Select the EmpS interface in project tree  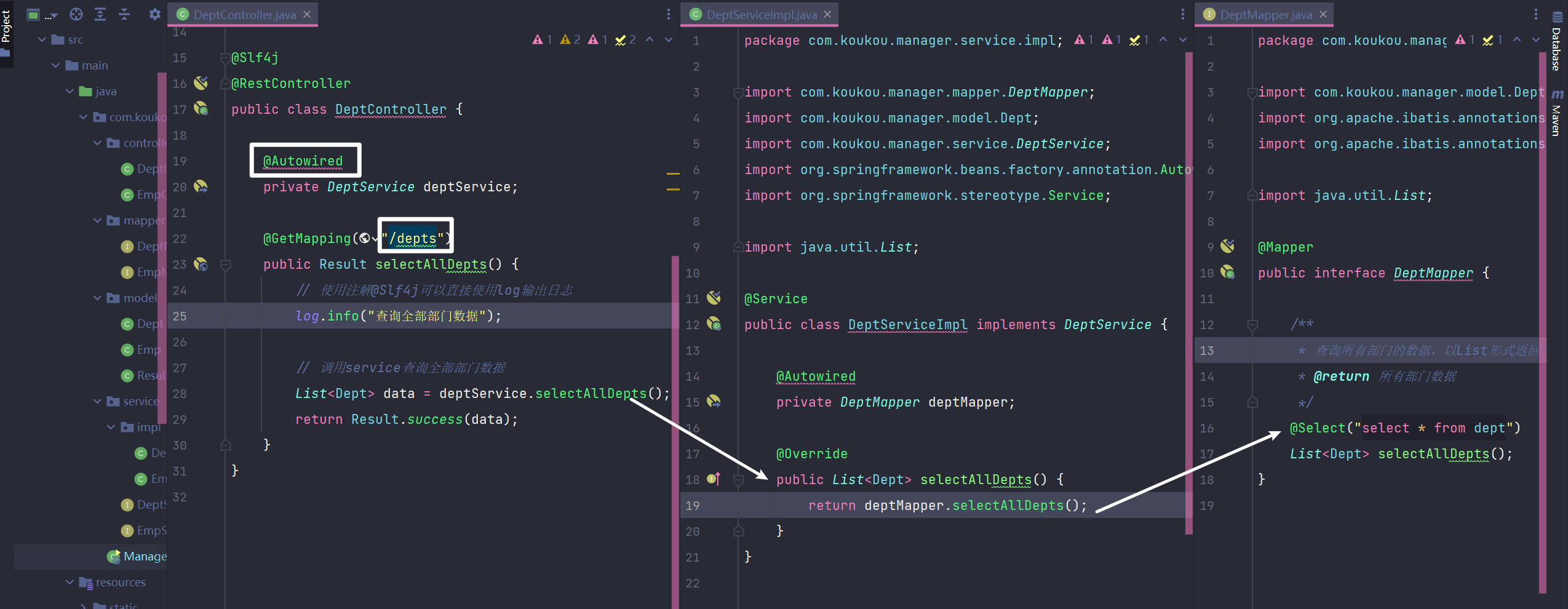143,531
